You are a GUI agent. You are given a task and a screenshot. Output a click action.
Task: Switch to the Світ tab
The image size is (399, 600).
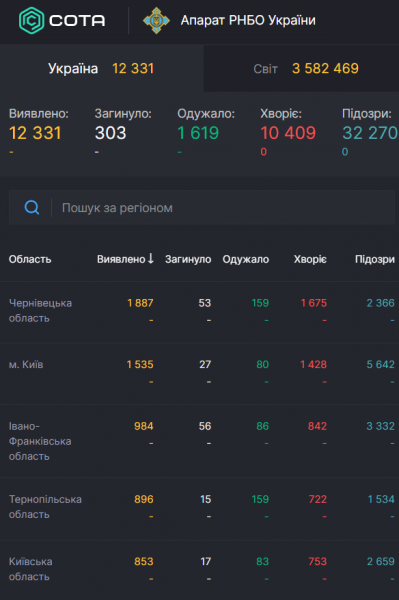click(x=301, y=68)
